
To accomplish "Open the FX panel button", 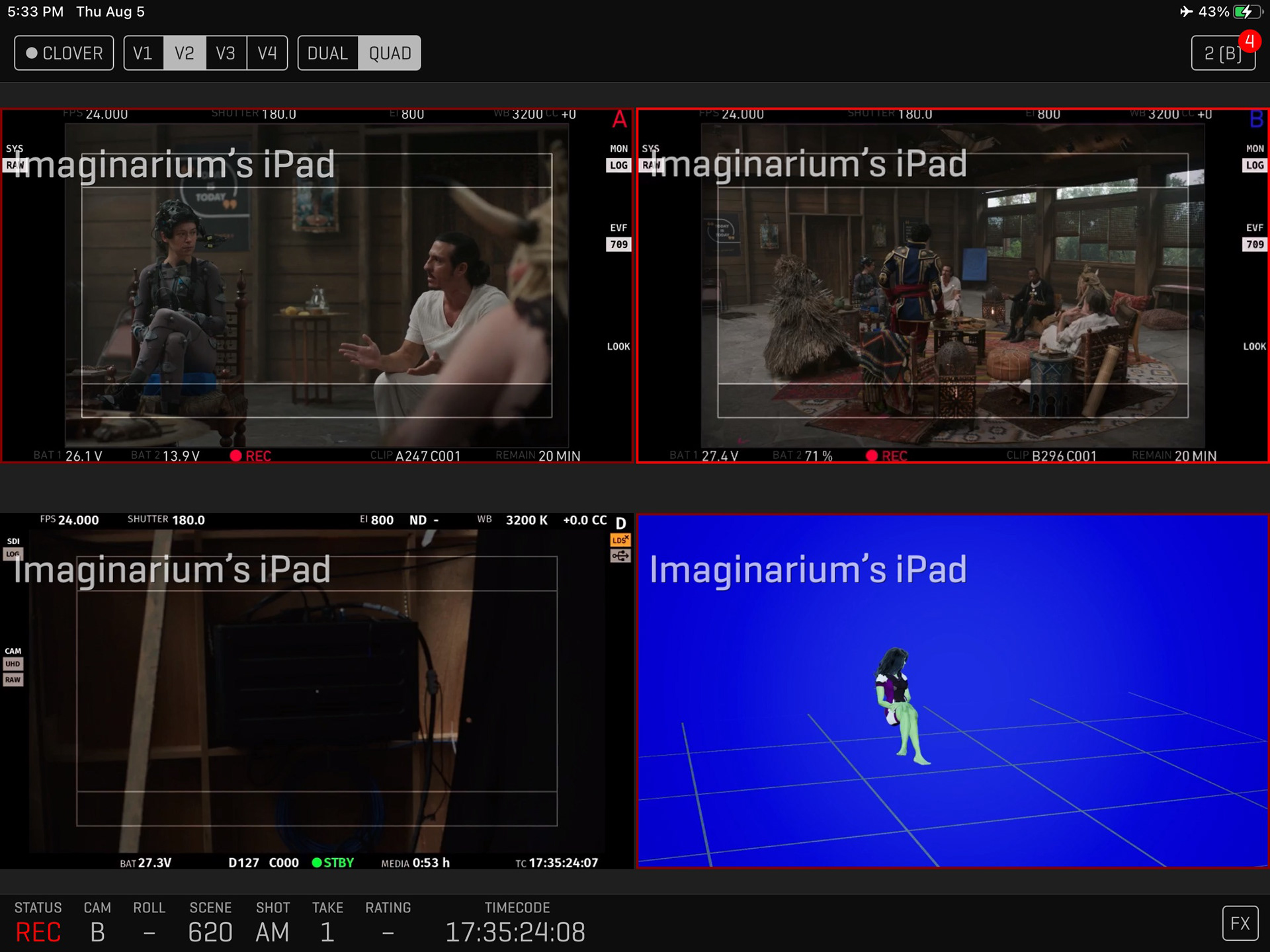I will click(1240, 923).
